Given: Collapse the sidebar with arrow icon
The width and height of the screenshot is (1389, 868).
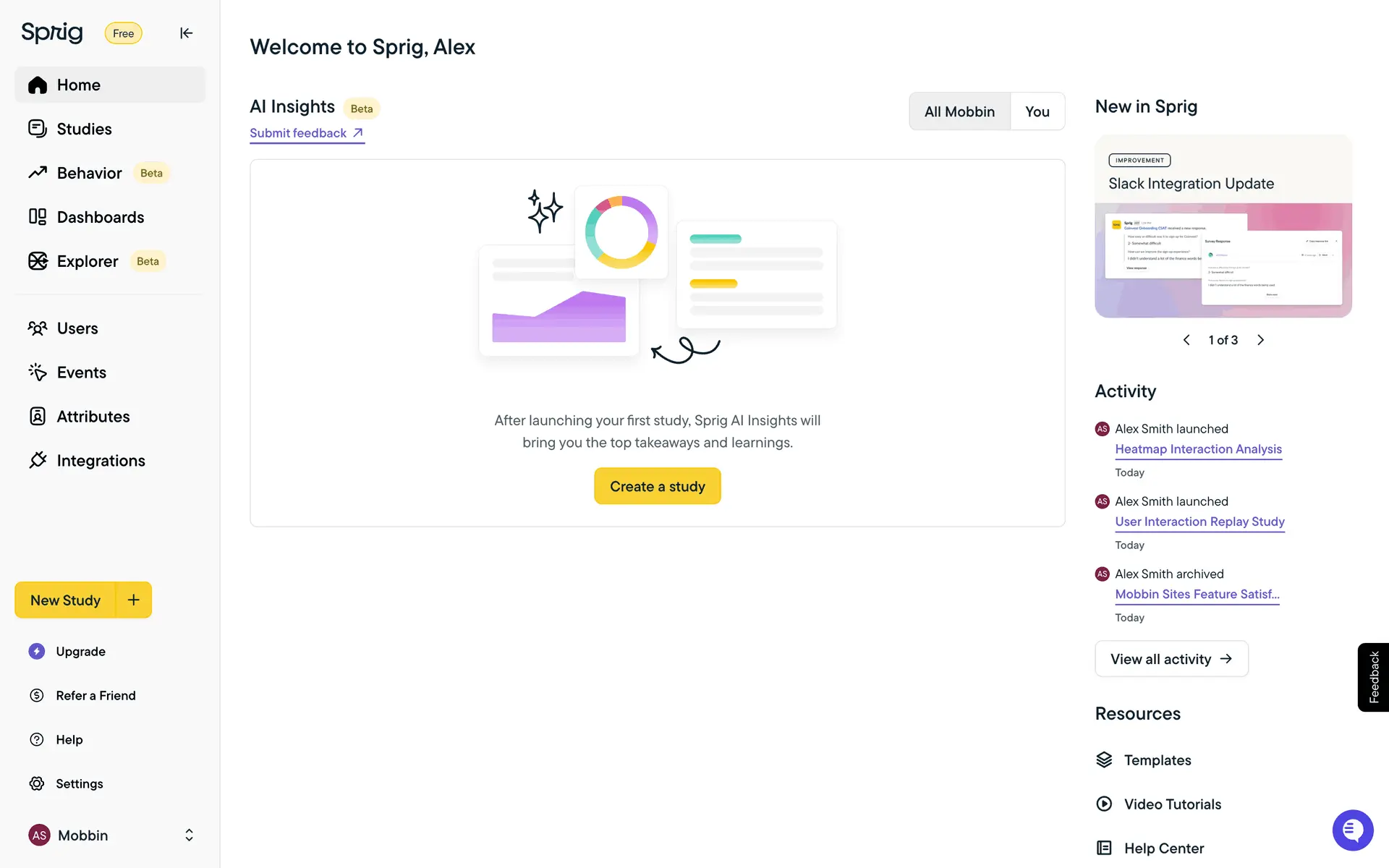Looking at the screenshot, I should pyautogui.click(x=186, y=33).
